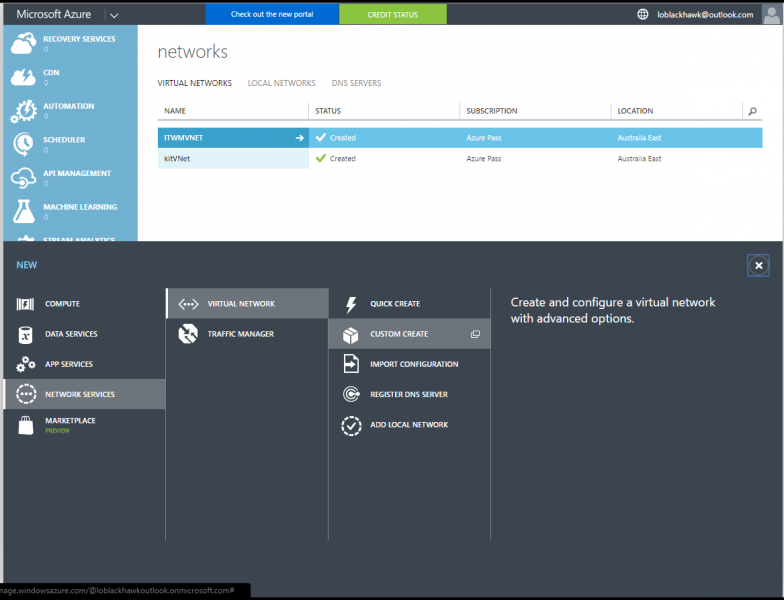This screenshot has width=784, height=600.
Task: Open the Marketplace shopping bag icon
Action: tap(26, 426)
